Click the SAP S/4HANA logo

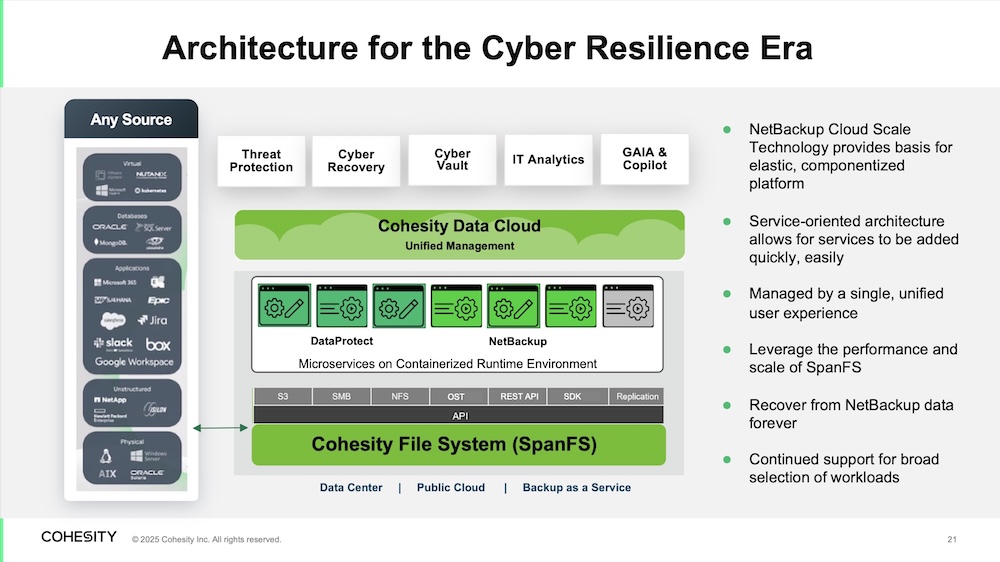[x=112, y=300]
